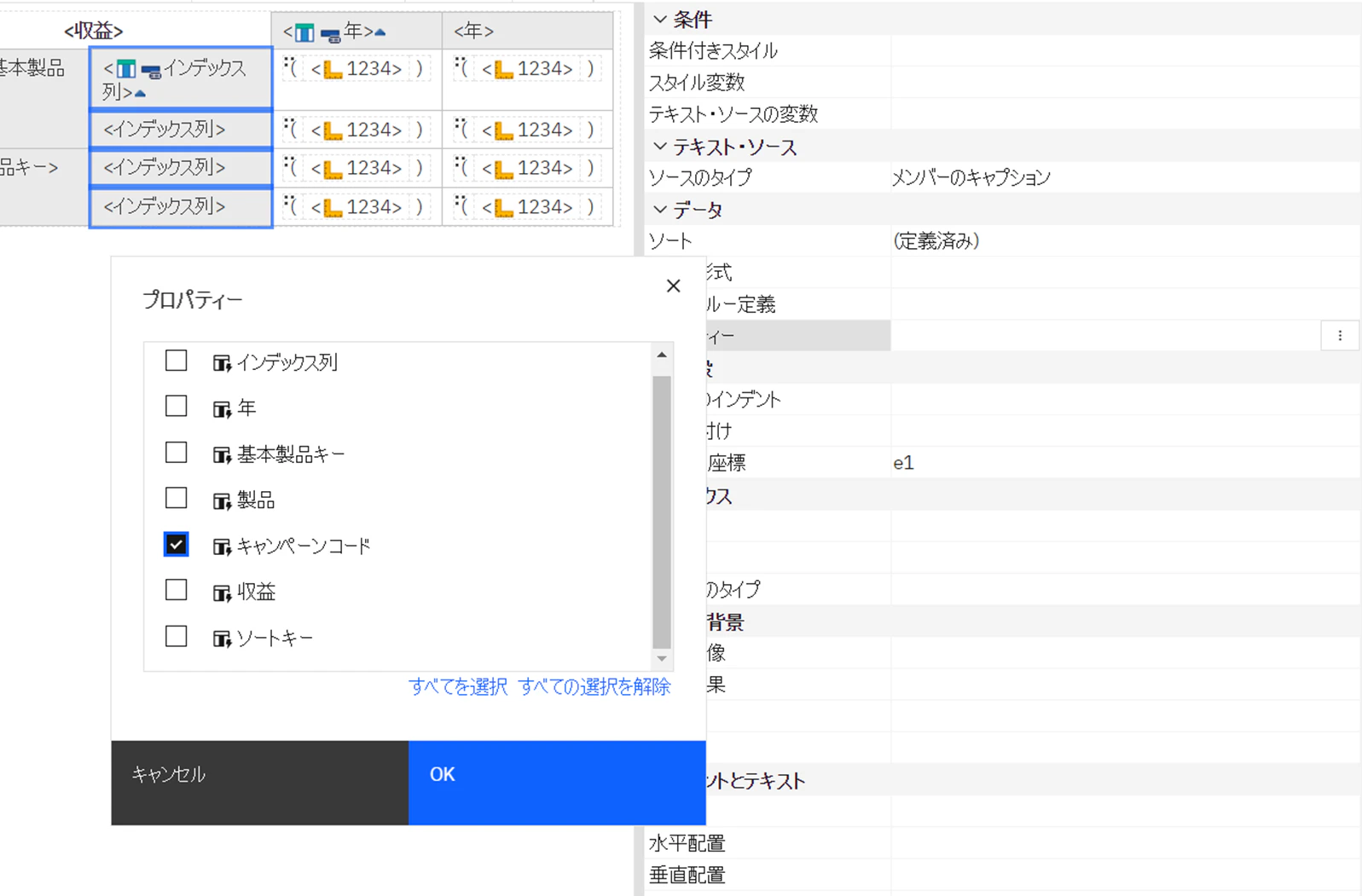This screenshot has width=1362, height=896.
Task: Click crosstab icon in 年 column header
Action: [304, 33]
